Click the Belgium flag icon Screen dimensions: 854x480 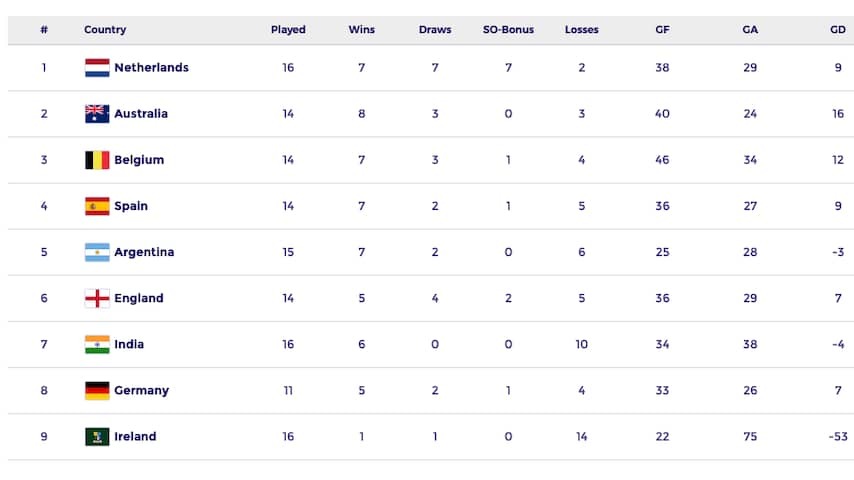[97, 160]
